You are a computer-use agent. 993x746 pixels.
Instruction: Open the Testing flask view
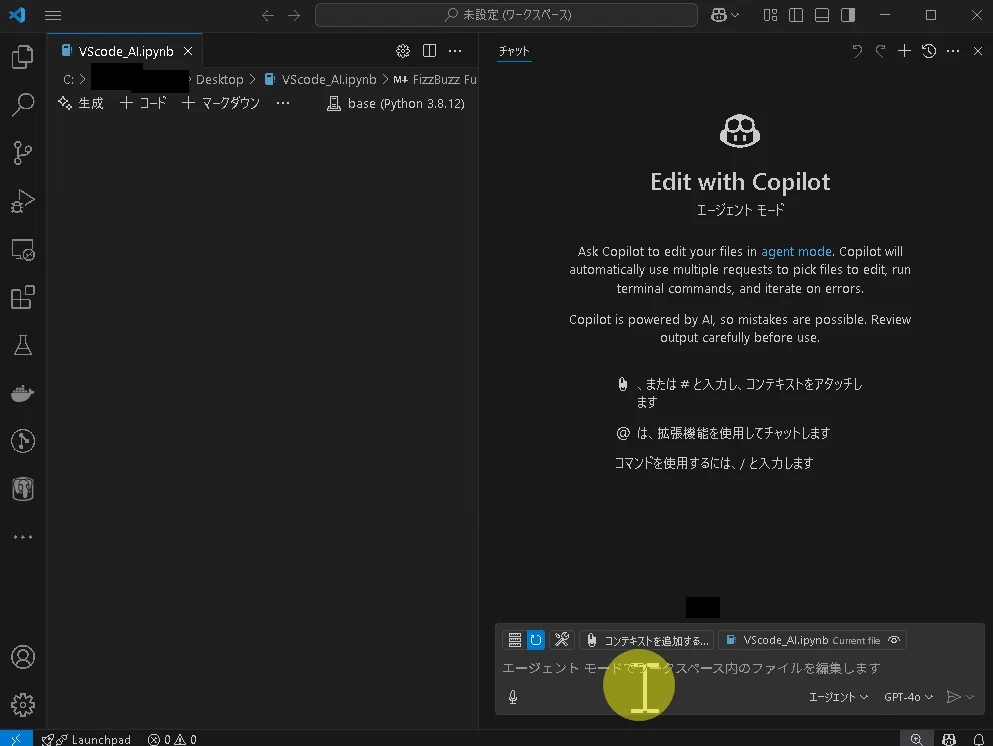tap(23, 345)
